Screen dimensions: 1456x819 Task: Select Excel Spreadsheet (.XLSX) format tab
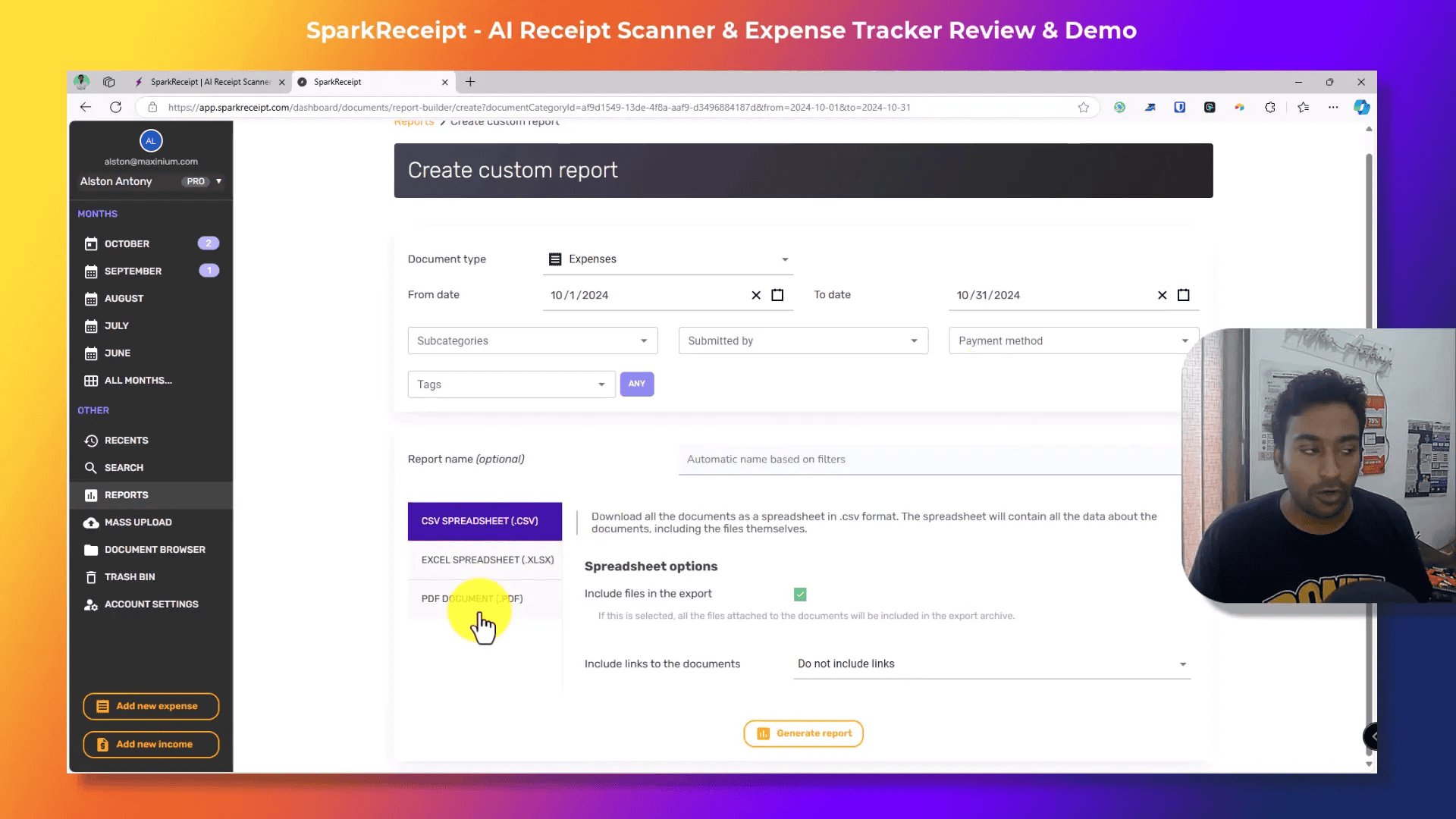pos(485,560)
